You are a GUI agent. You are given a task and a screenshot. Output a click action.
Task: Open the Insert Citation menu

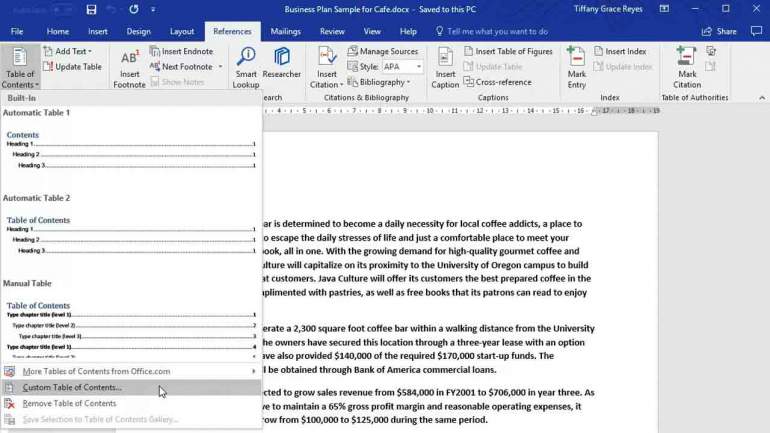[x=327, y=68]
